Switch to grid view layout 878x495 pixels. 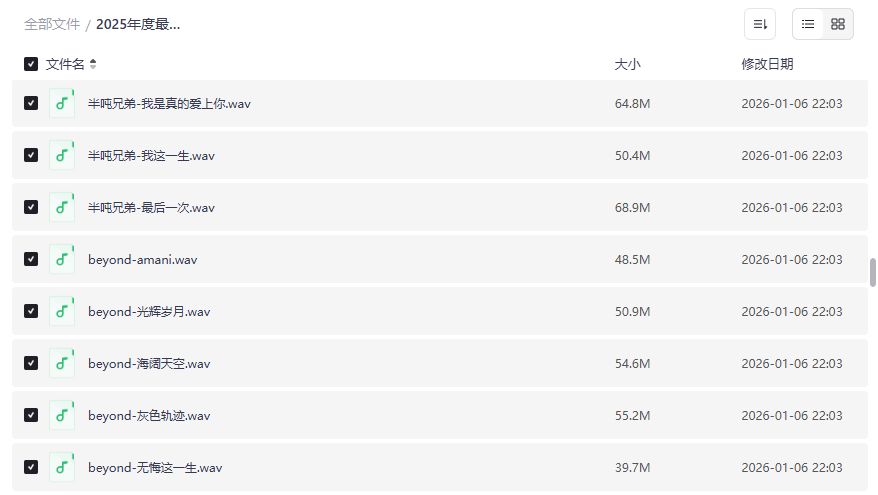pyautogui.click(x=838, y=24)
